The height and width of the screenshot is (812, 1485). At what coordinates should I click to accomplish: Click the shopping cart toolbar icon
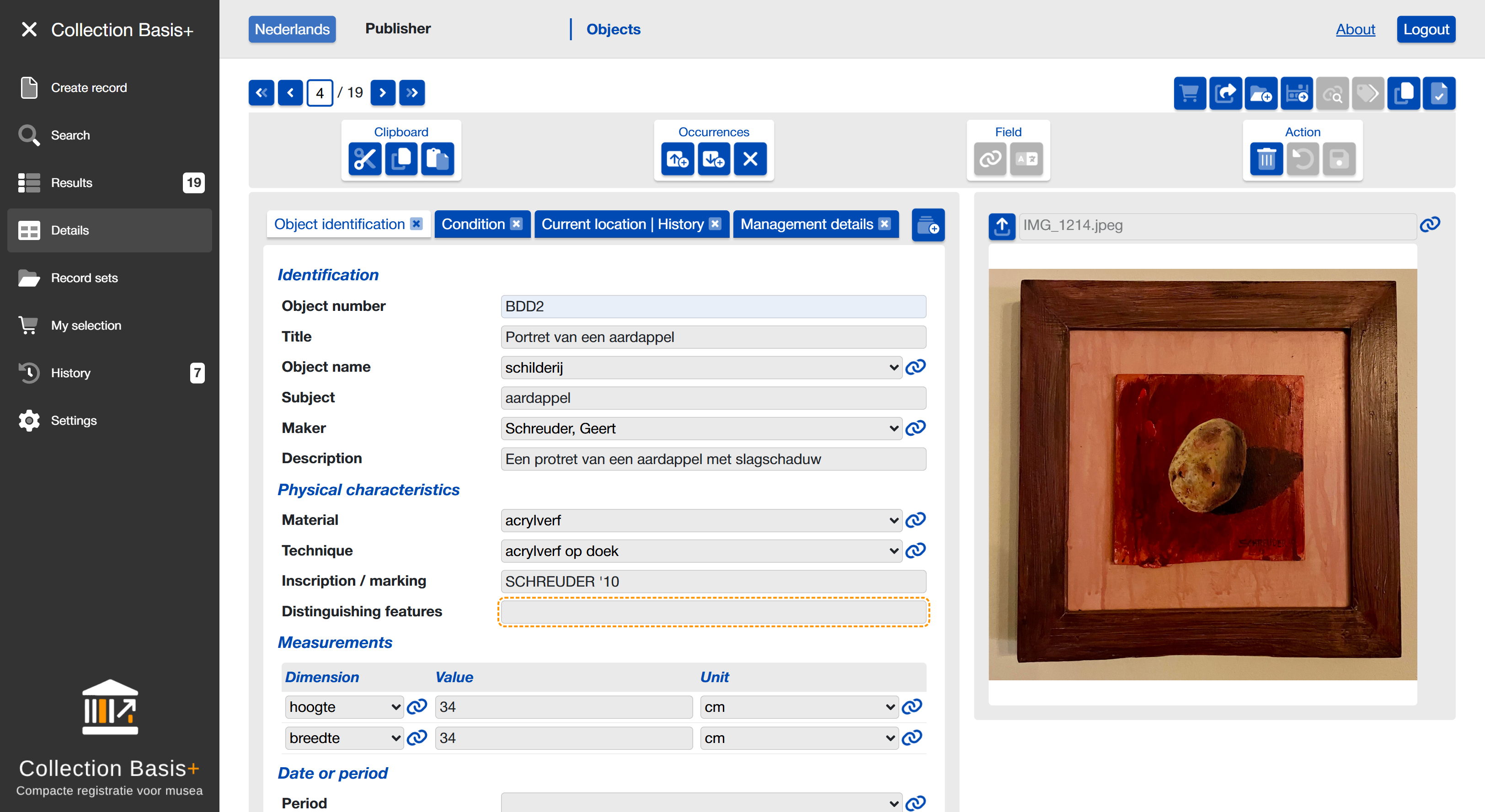point(1189,93)
